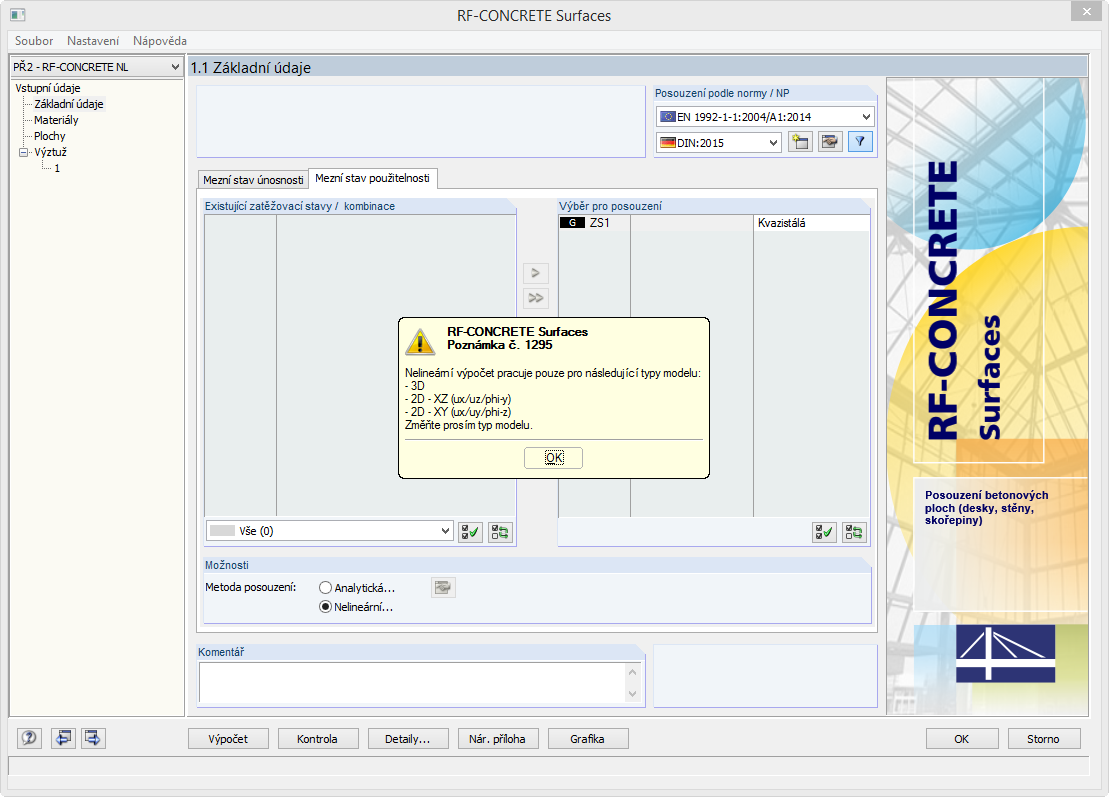Viewport: 1109px width, 797px height.
Task: Click the application icon in title bar
Action: point(18,15)
